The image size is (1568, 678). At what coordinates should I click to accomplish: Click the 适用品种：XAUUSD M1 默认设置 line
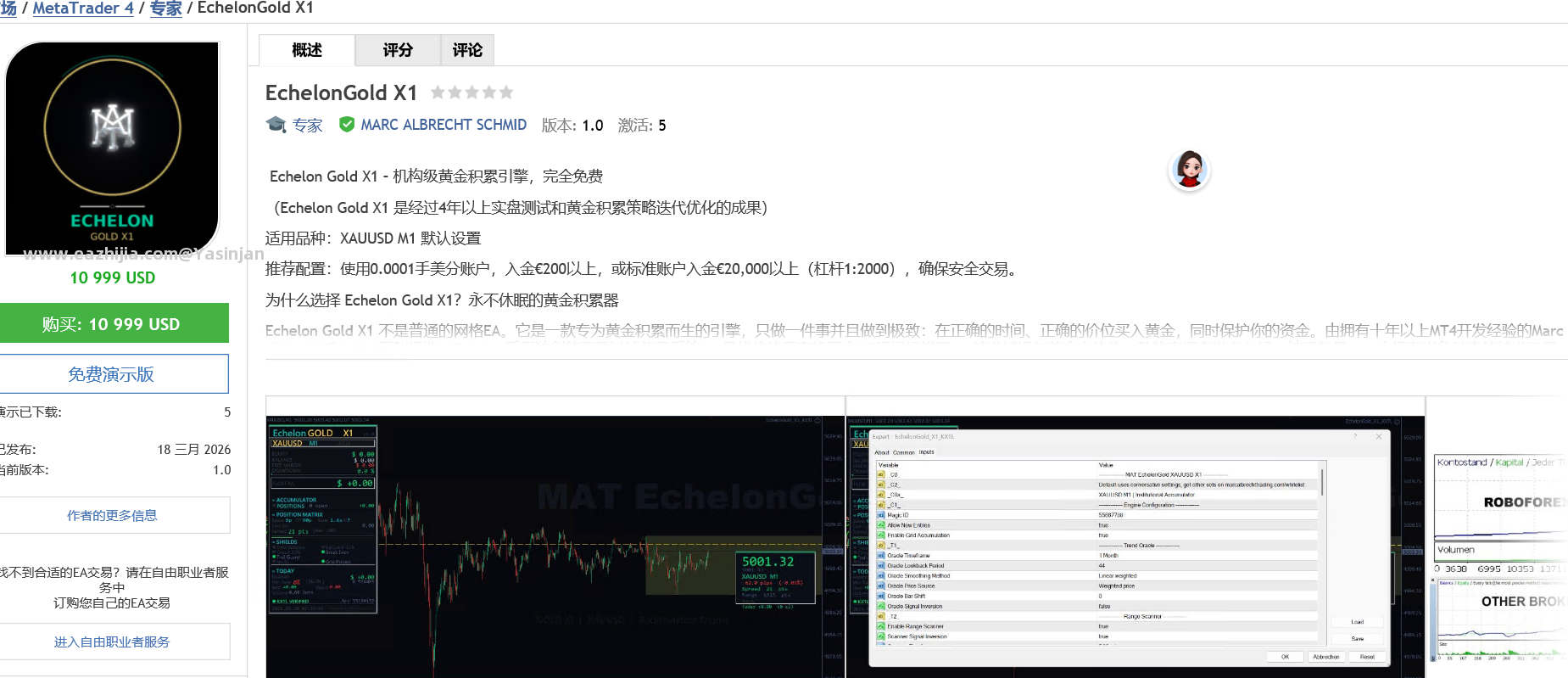(373, 238)
